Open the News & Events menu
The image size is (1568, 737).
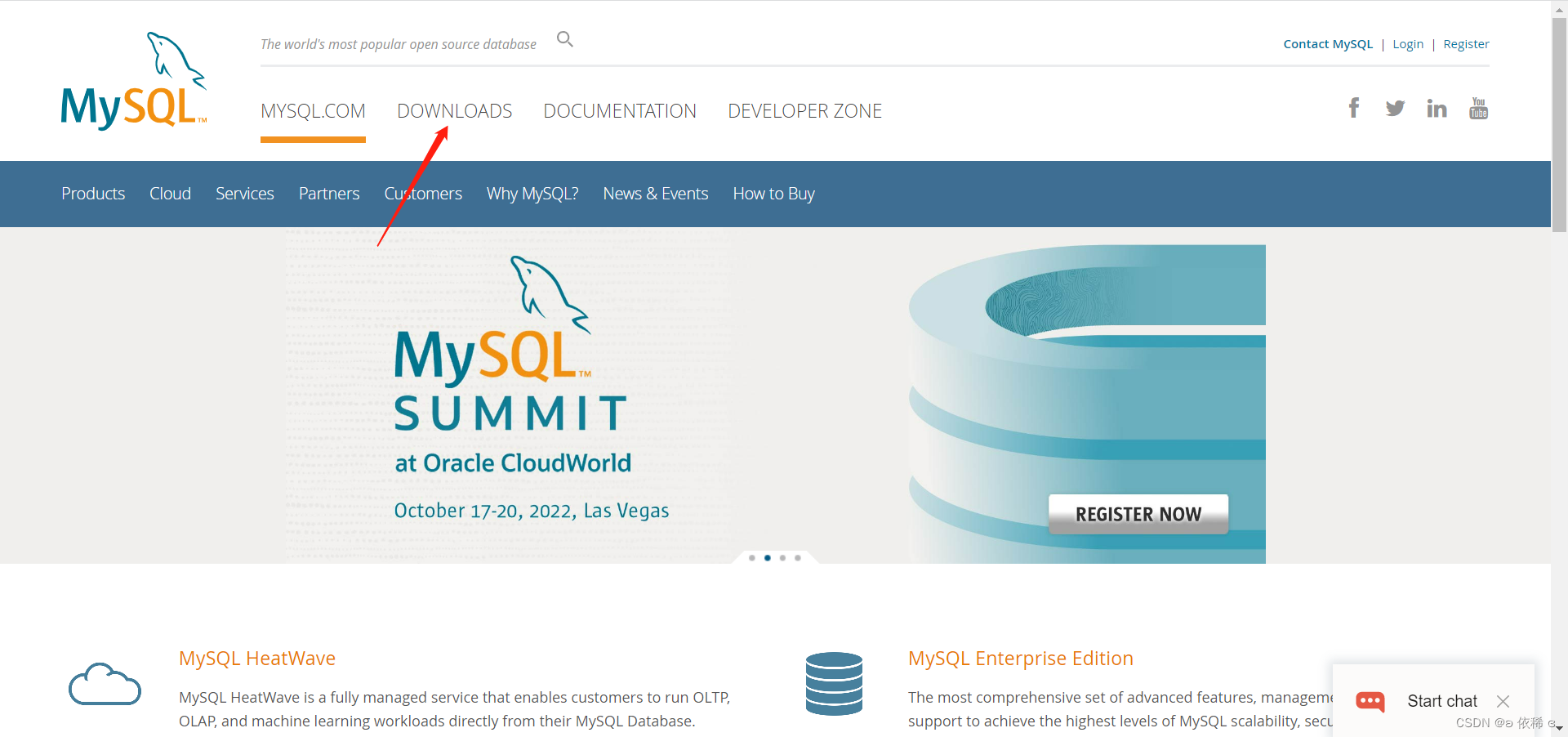coord(656,194)
